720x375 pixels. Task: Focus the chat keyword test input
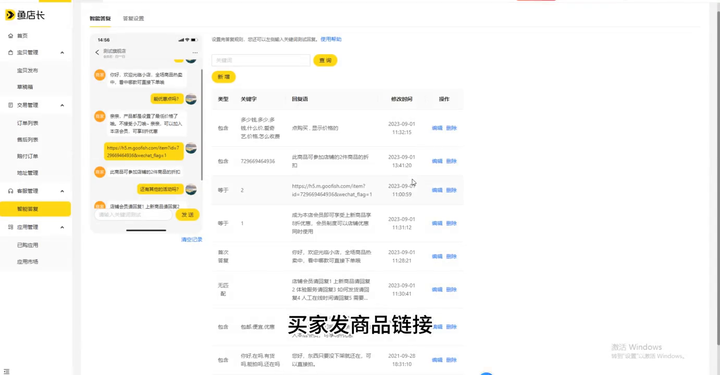pyautogui.click(x=133, y=215)
